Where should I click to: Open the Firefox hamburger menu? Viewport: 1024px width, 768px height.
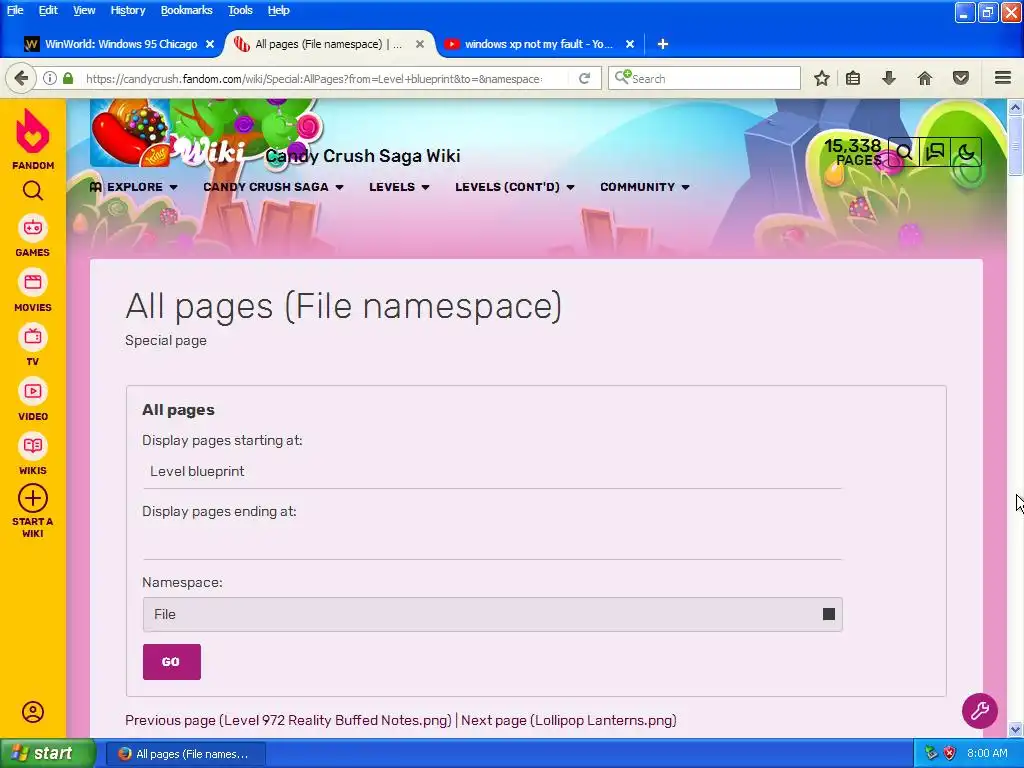(x=1003, y=78)
